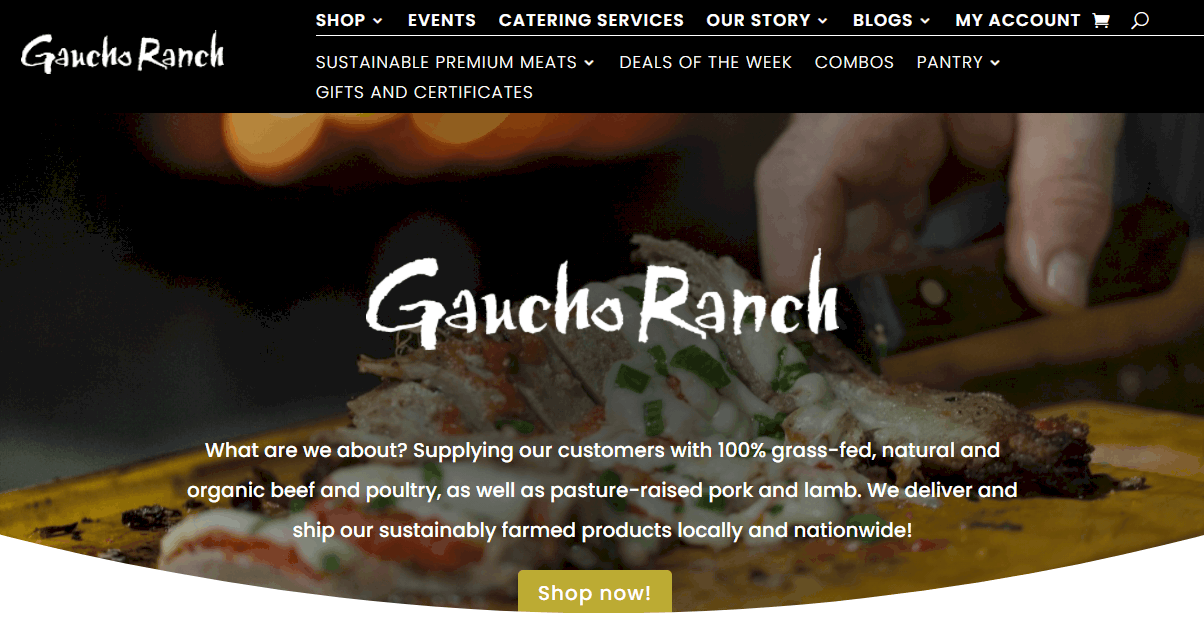Open the shopping cart icon

click(x=1101, y=20)
